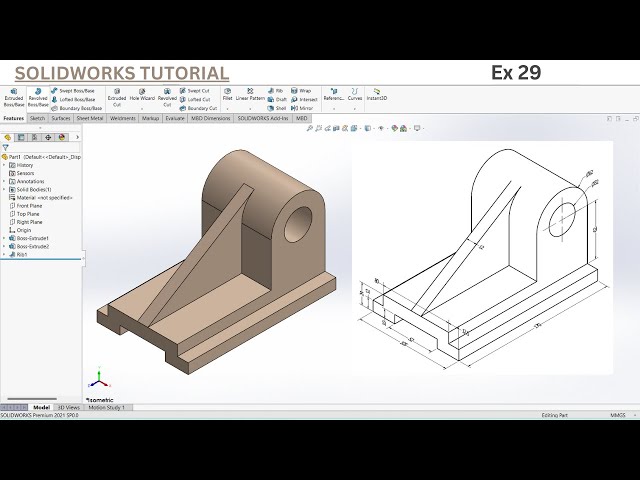Open the ConfigurationManager panel tab
640x480 pixels.
point(35,138)
